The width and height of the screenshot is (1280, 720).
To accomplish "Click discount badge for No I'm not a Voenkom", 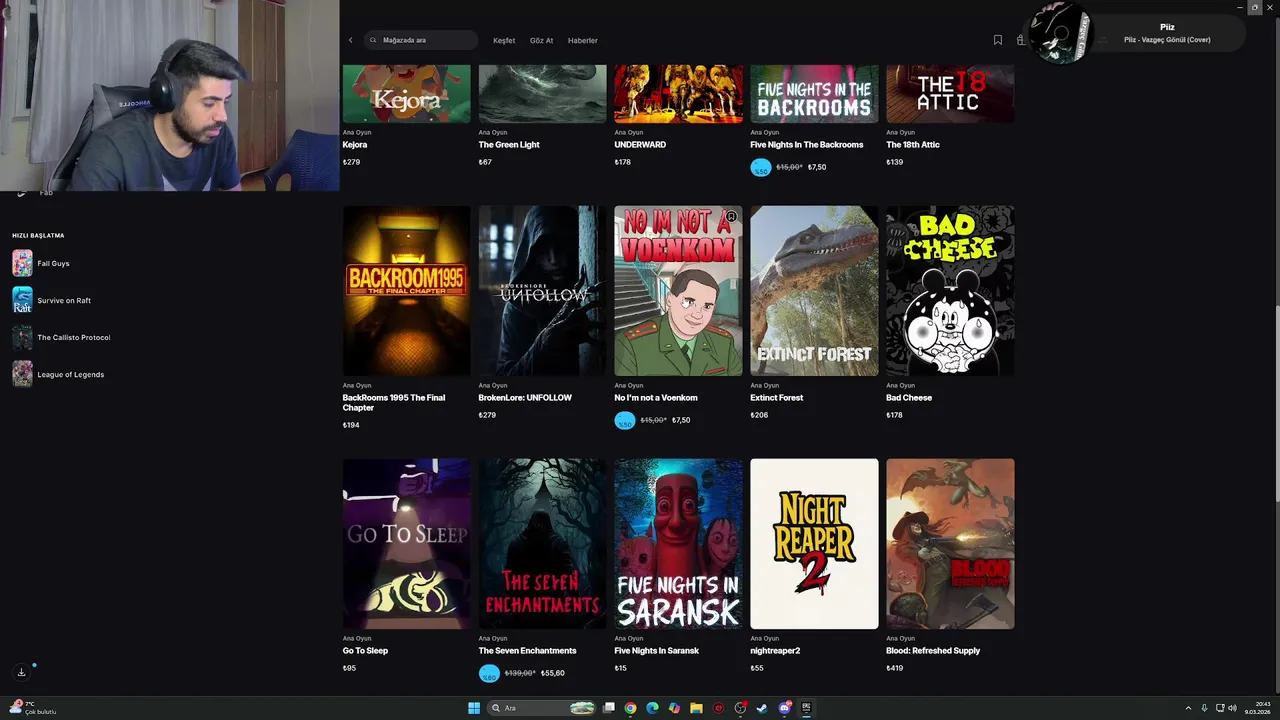I will click(x=625, y=421).
